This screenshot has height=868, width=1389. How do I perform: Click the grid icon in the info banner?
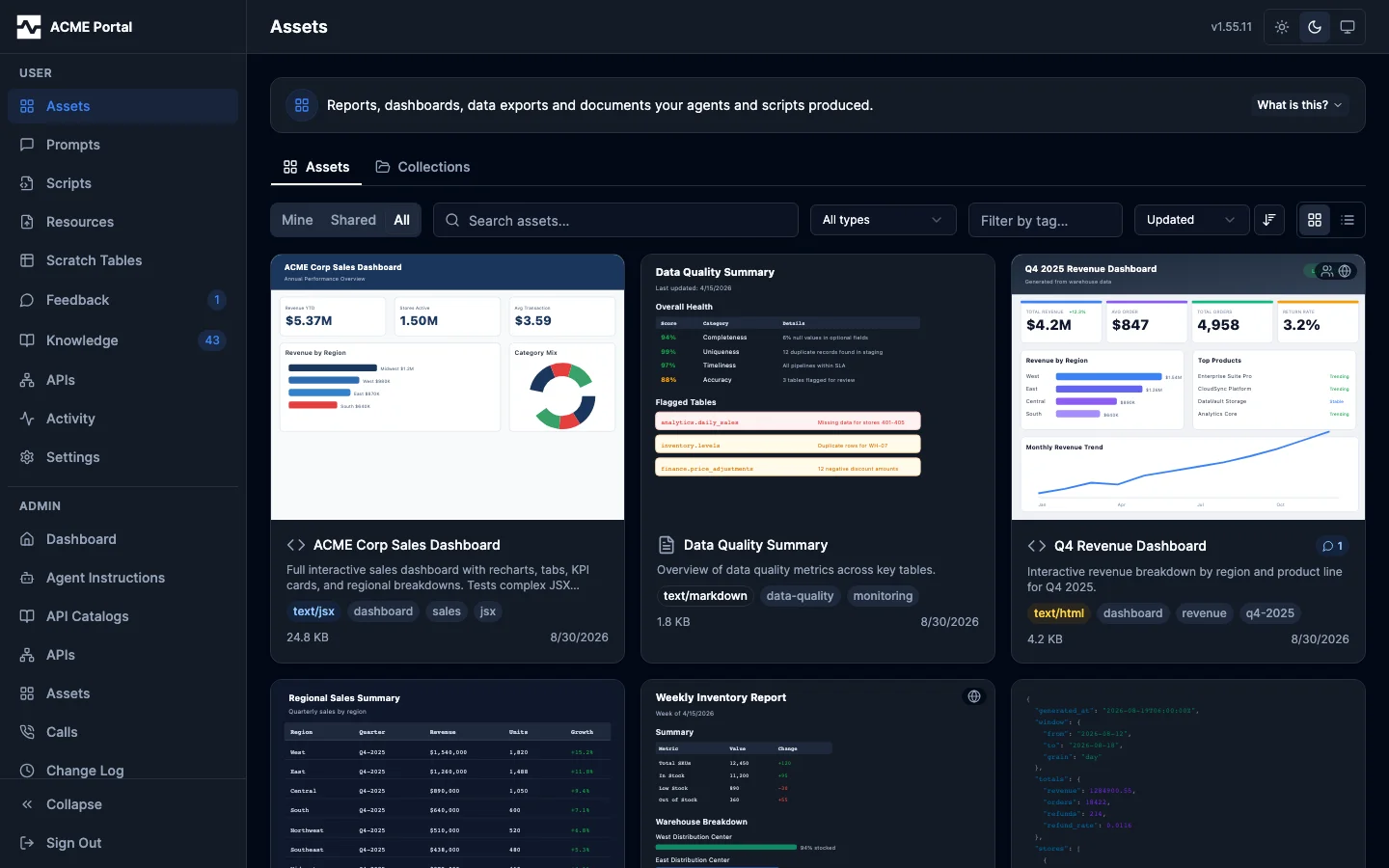[302, 105]
